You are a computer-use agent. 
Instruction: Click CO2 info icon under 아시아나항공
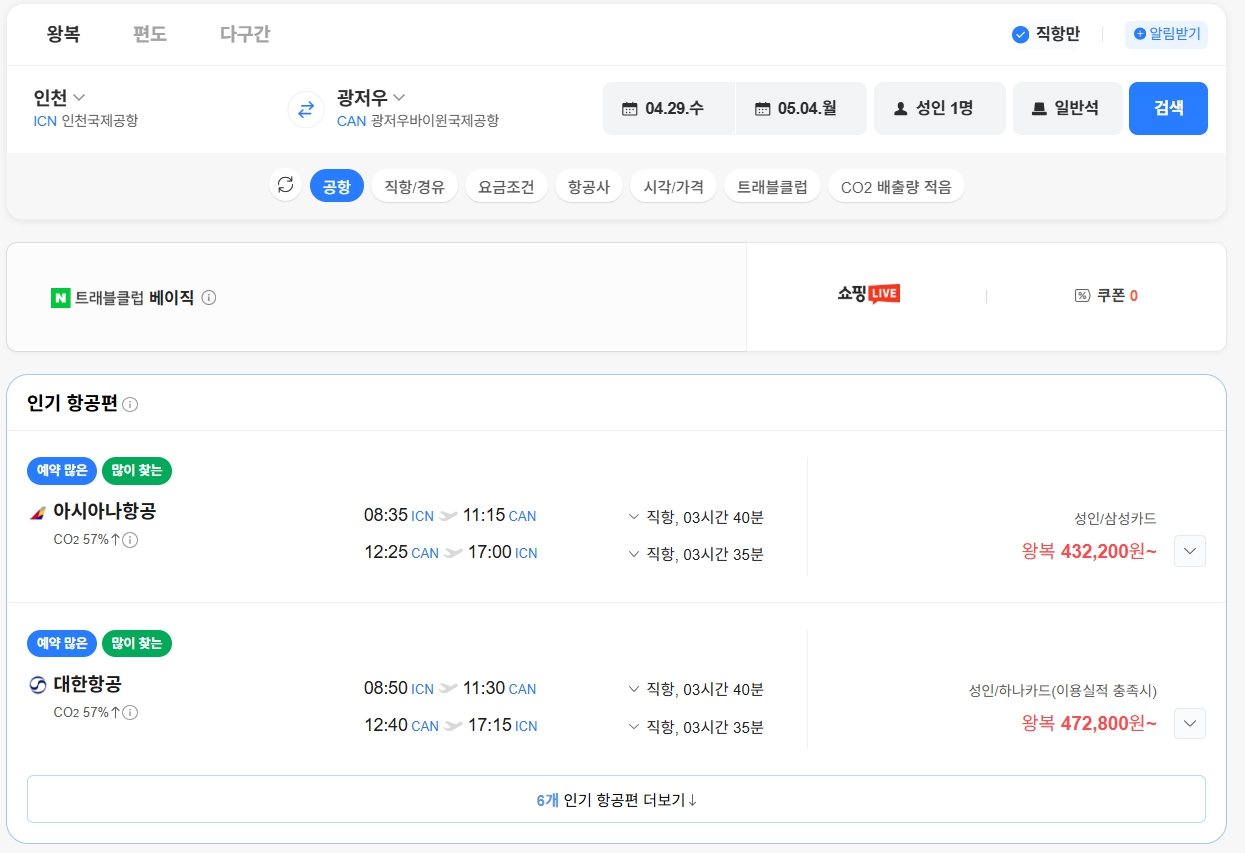pos(130,540)
